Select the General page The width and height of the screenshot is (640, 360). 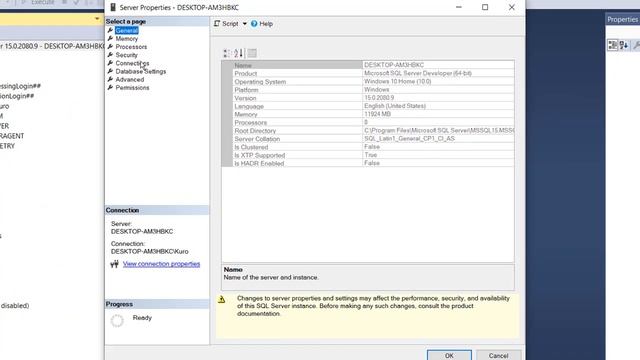tap(127, 31)
